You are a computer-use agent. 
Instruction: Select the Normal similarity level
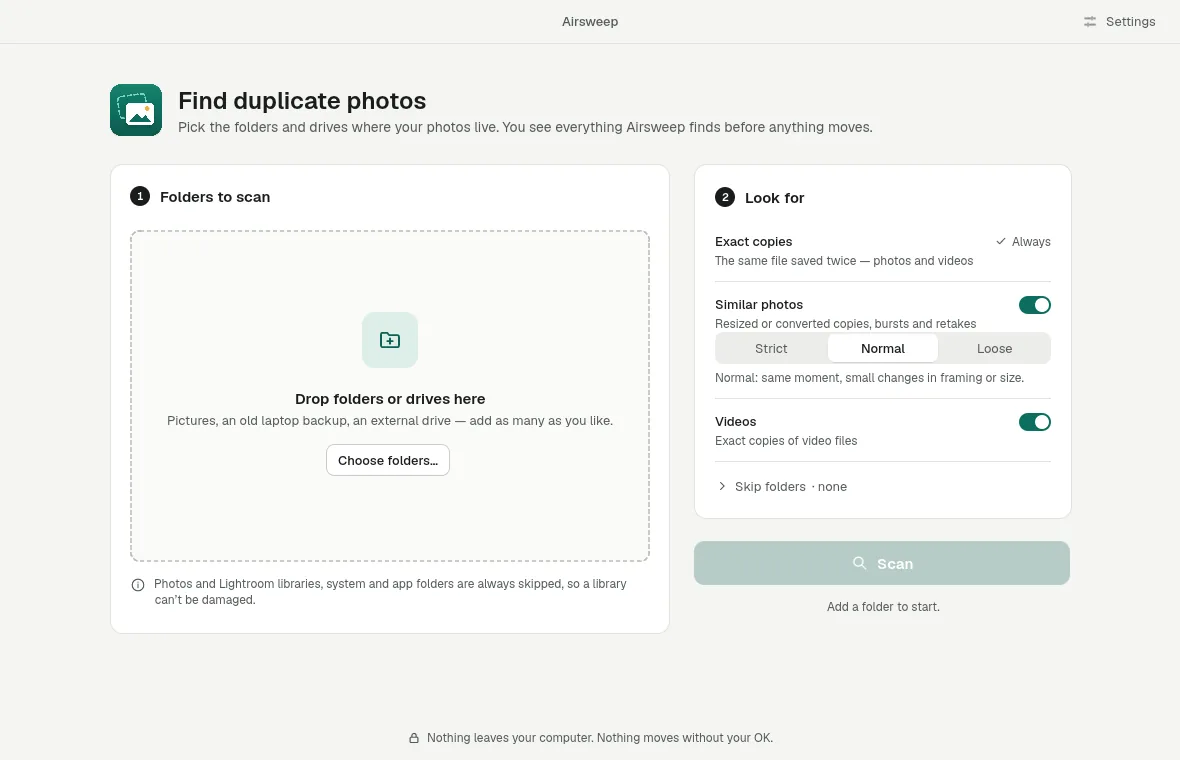click(883, 348)
